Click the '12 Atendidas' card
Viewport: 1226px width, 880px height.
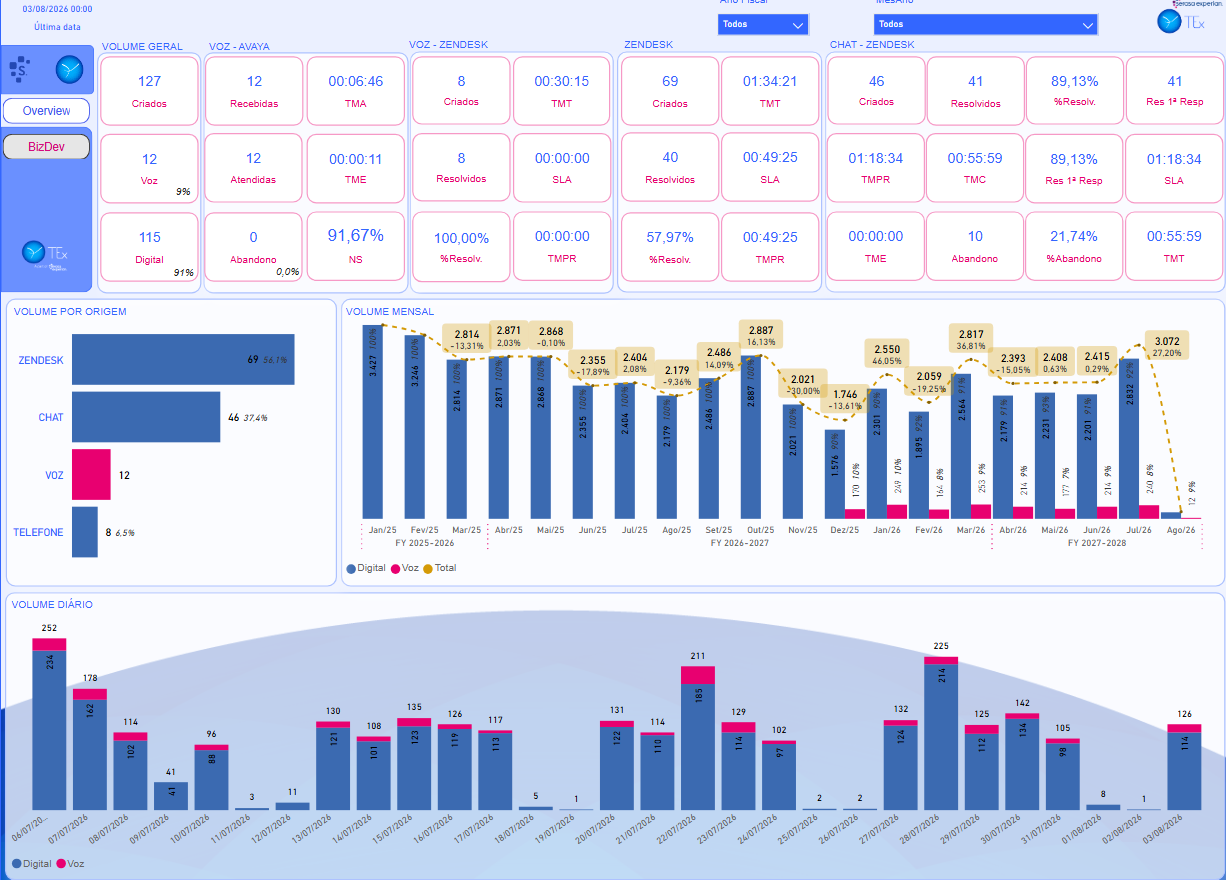(x=254, y=169)
